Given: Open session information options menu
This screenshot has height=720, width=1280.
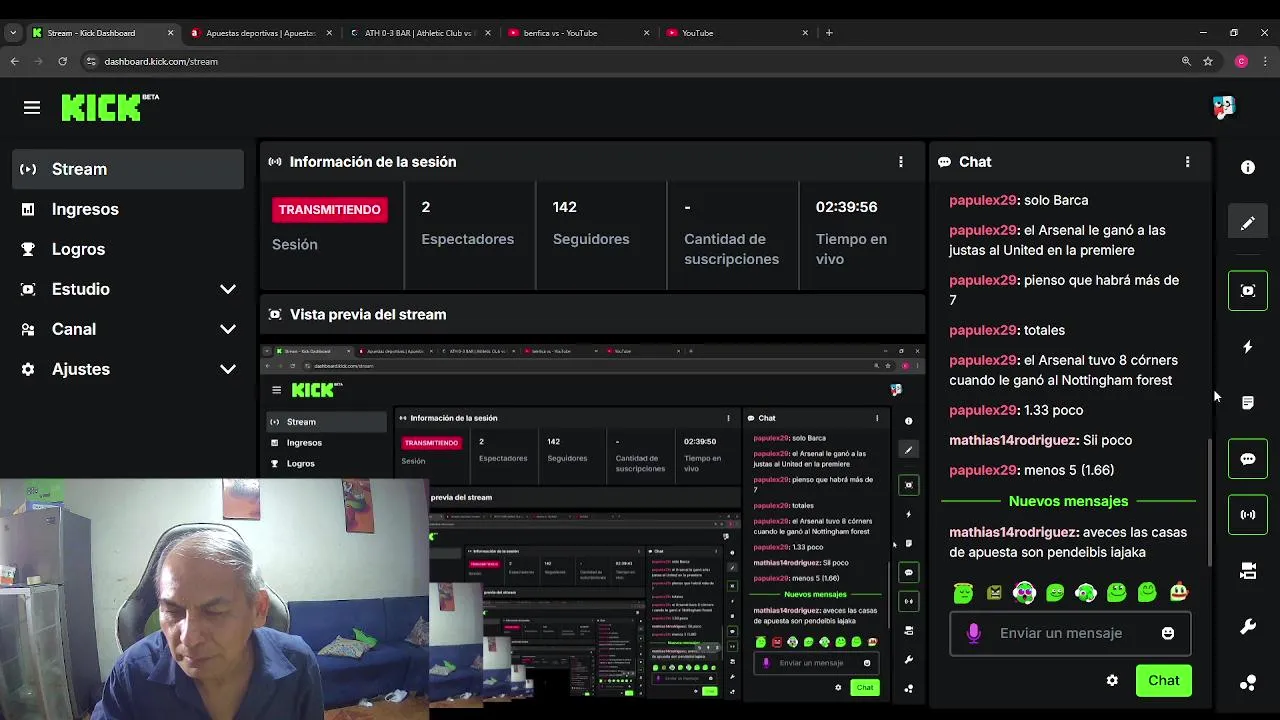Looking at the screenshot, I should click(x=900, y=162).
